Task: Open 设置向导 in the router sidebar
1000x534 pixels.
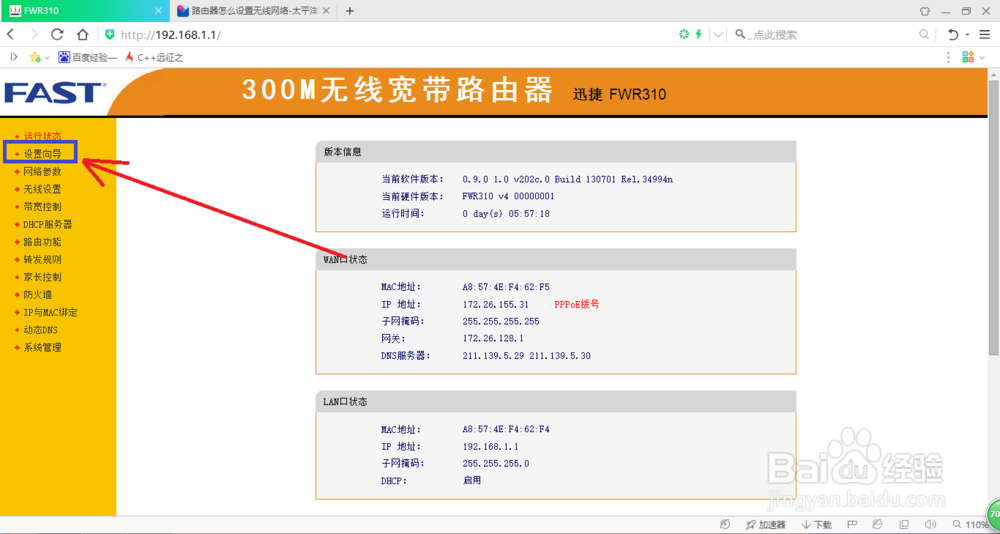Action: tap(42, 154)
